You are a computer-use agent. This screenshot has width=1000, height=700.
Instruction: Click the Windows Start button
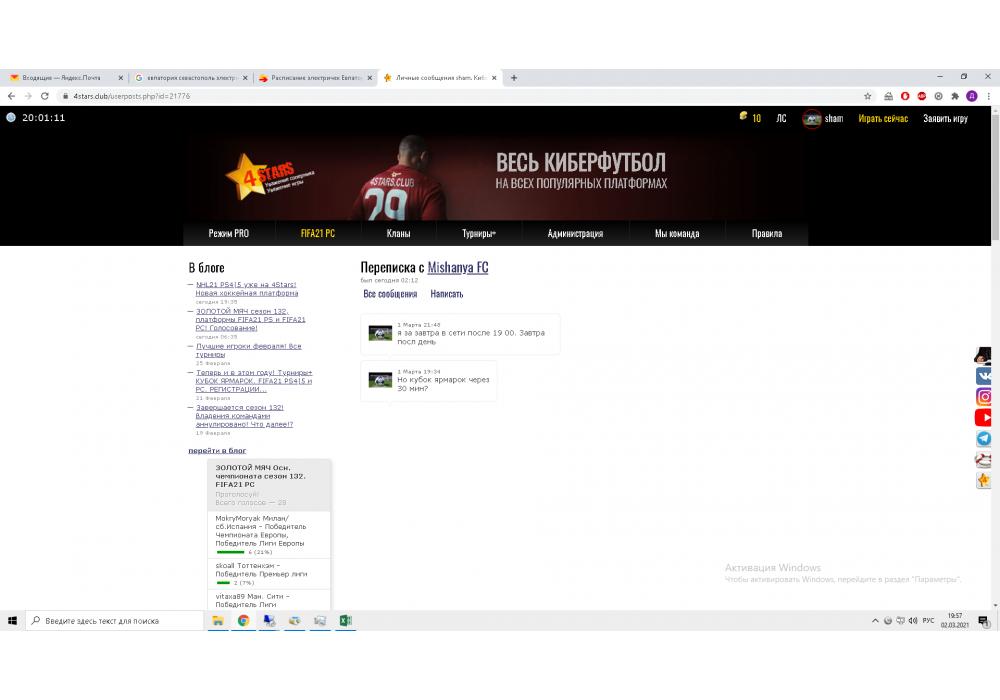[x=12, y=620]
